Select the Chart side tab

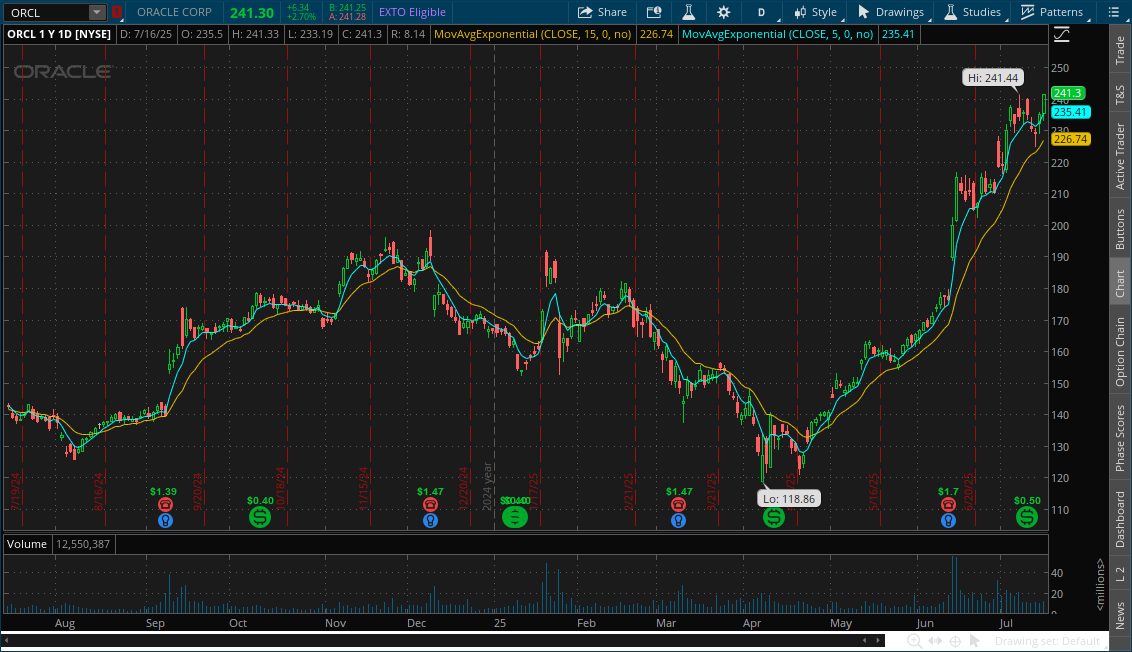1120,284
